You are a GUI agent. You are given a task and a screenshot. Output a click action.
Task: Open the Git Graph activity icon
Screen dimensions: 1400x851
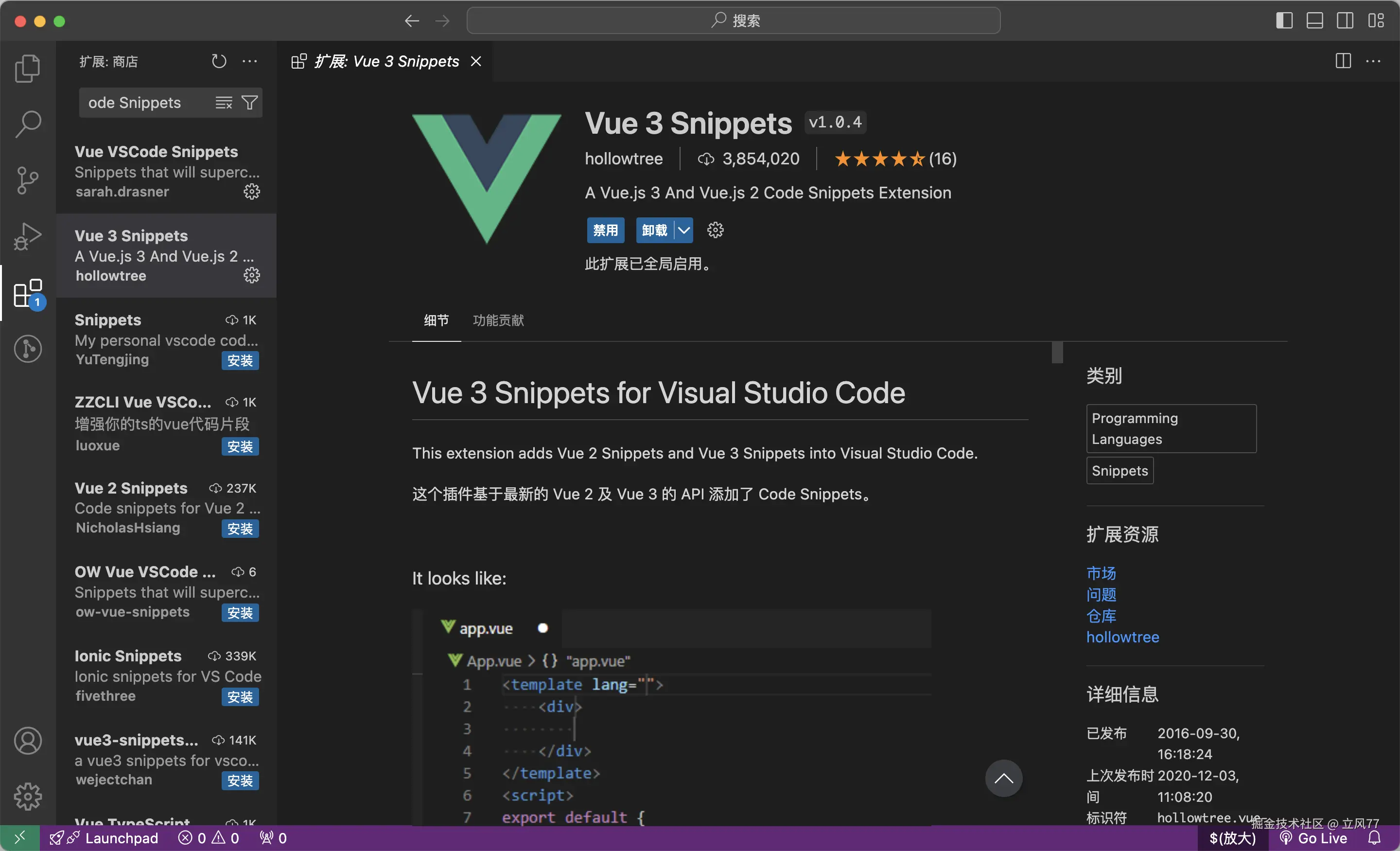click(x=27, y=349)
